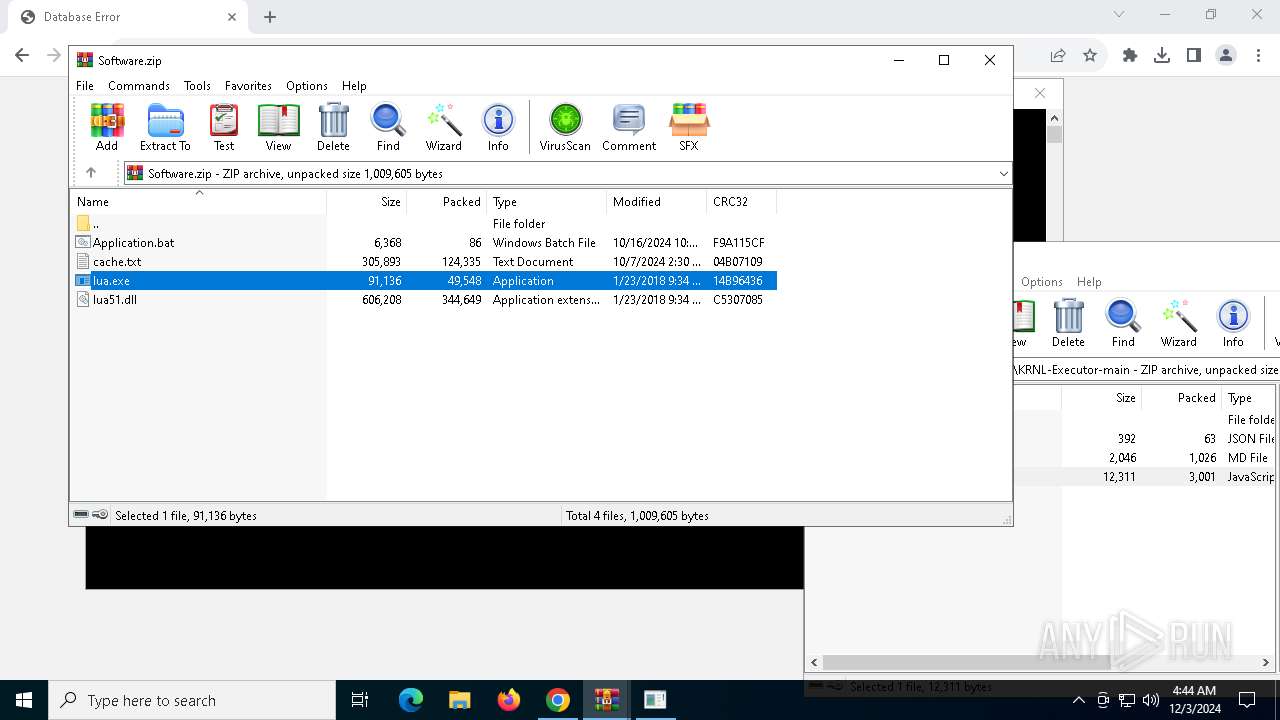The height and width of the screenshot is (720, 1280).
Task: Open Options menu in KRNL-Executor window
Action: [1042, 282]
